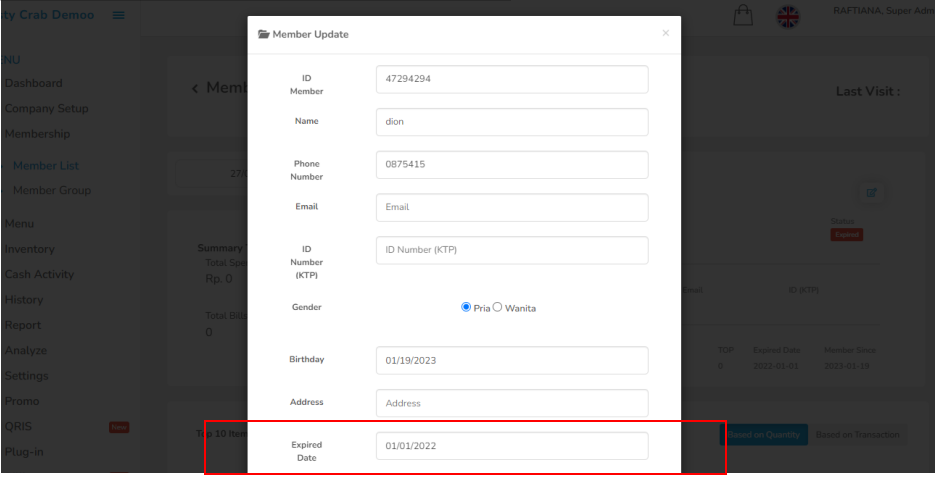Image resolution: width=943 pixels, height=484 pixels.
Task: Click the ID Member field
Action: [512, 79]
